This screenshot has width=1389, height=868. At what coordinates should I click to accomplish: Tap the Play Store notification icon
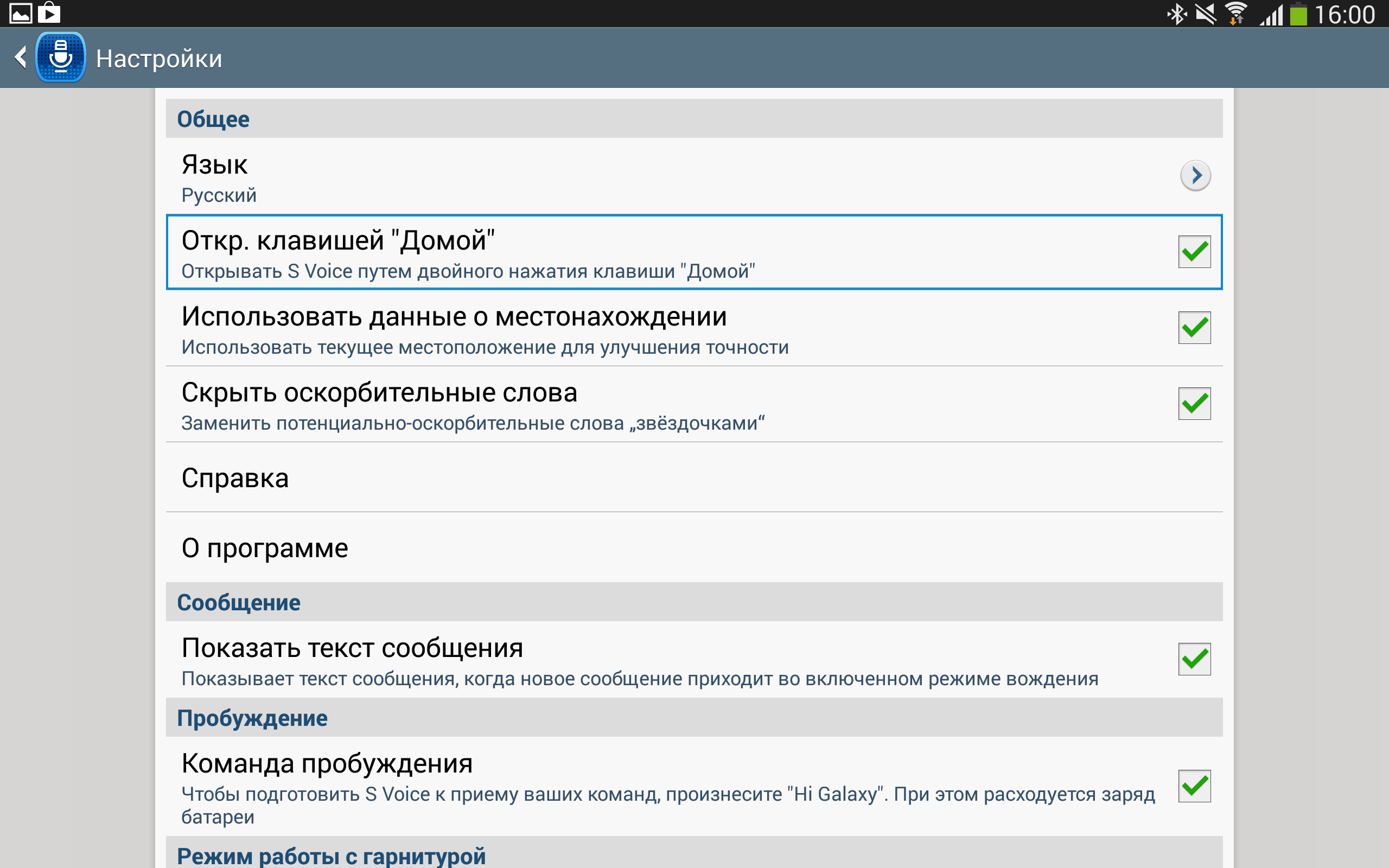(49, 12)
